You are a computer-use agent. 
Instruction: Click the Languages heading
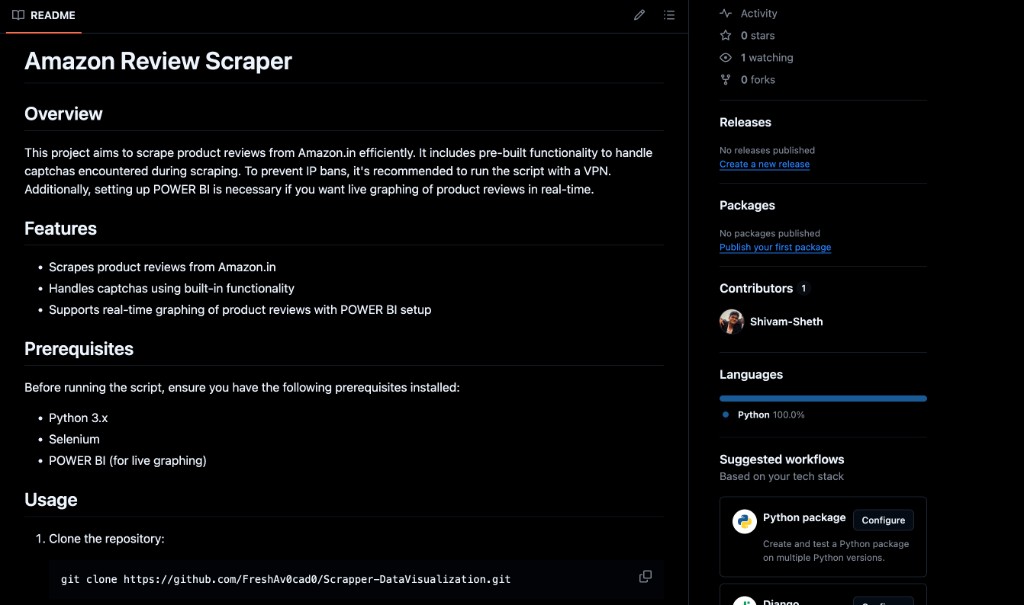click(x=751, y=374)
